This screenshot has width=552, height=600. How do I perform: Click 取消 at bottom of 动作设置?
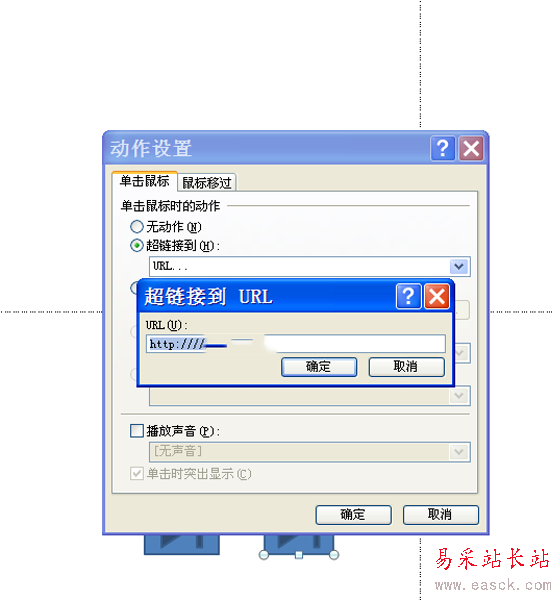pyautogui.click(x=441, y=515)
